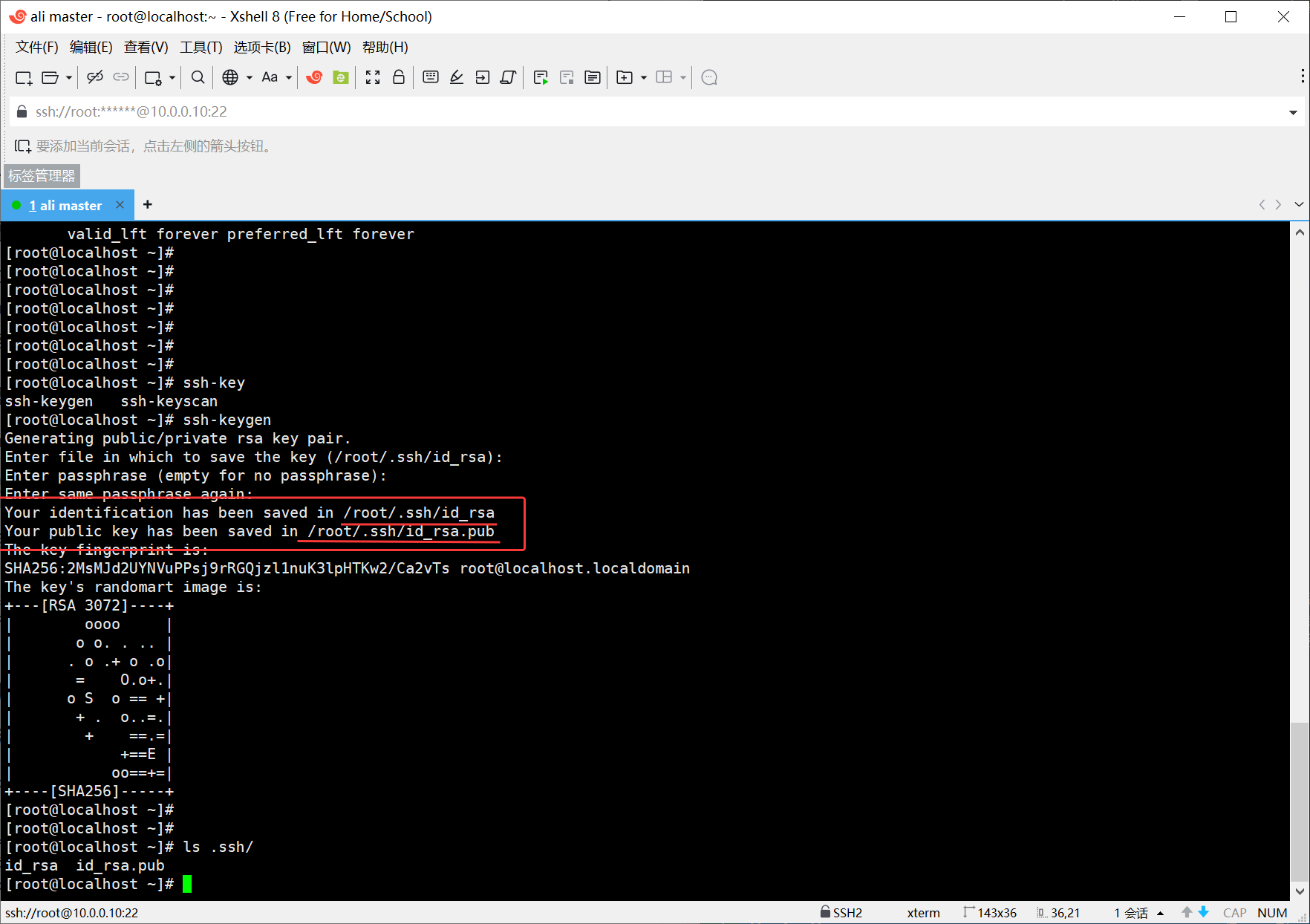1310x924 pixels.
Task: Click the script scroll icon
Action: 509,77
